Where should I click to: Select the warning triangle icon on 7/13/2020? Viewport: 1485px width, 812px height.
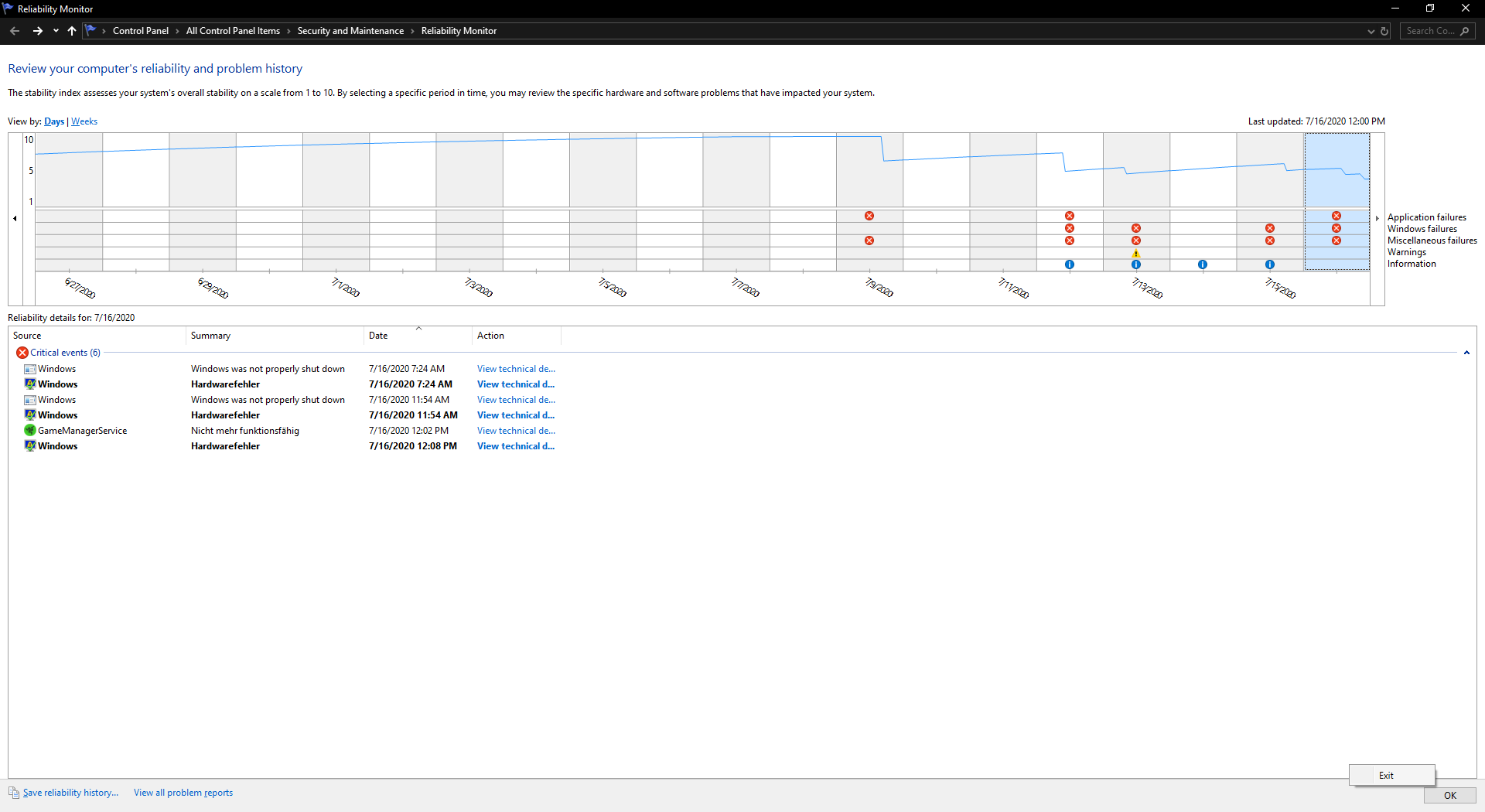1136,253
